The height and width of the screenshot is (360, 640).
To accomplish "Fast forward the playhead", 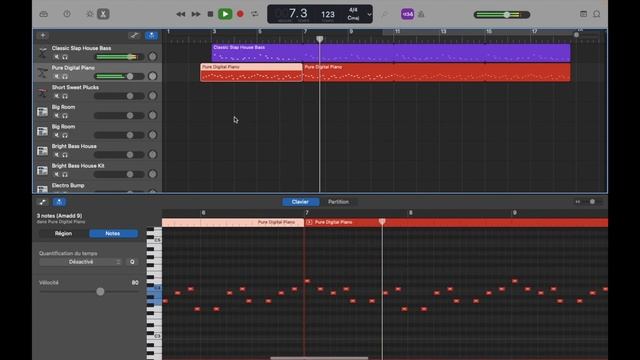I will point(196,14).
